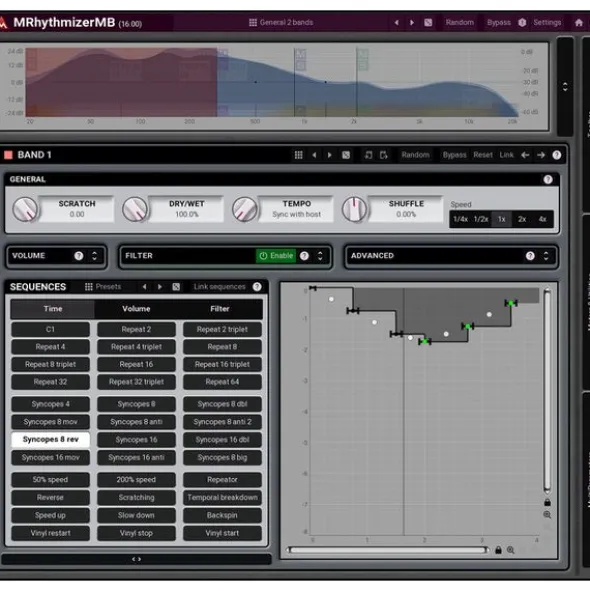Toggle the Filter Enable button
Viewport: 590px width, 591px height.
tap(276, 256)
